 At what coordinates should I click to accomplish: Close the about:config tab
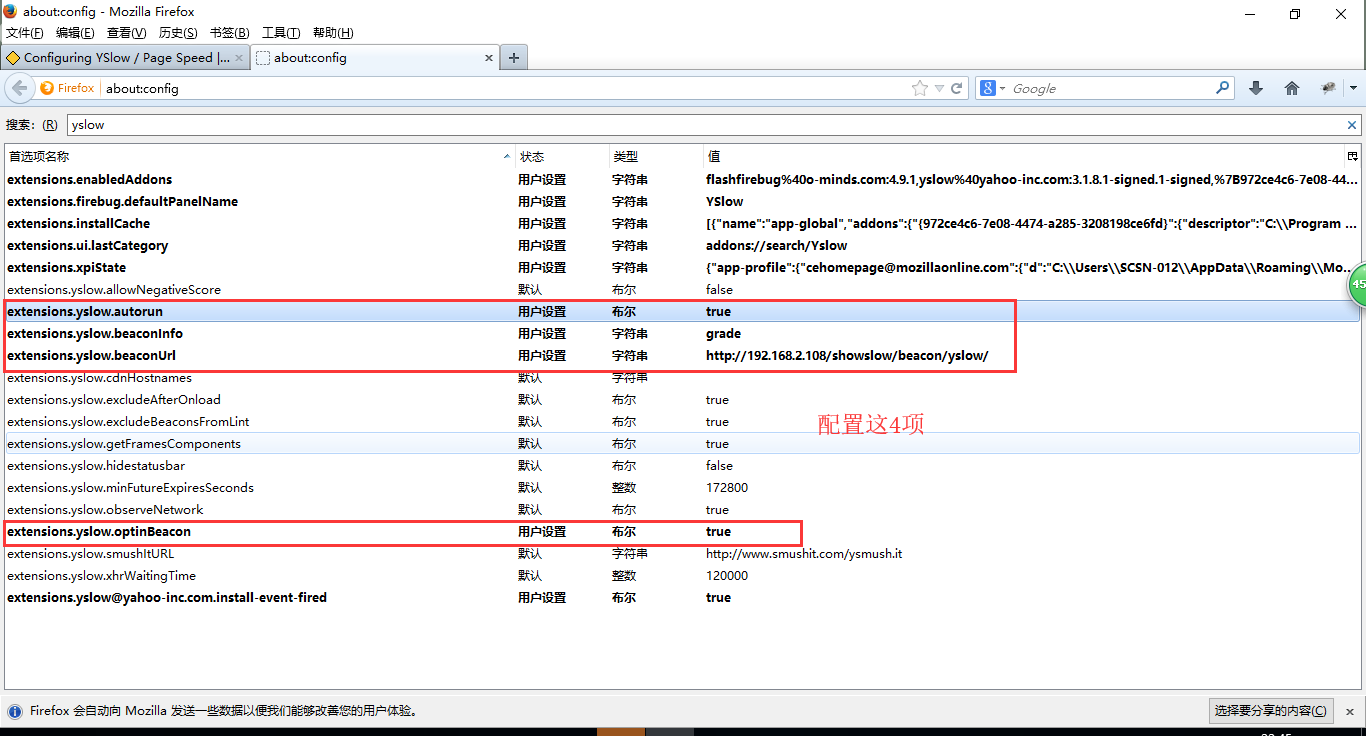pos(489,58)
